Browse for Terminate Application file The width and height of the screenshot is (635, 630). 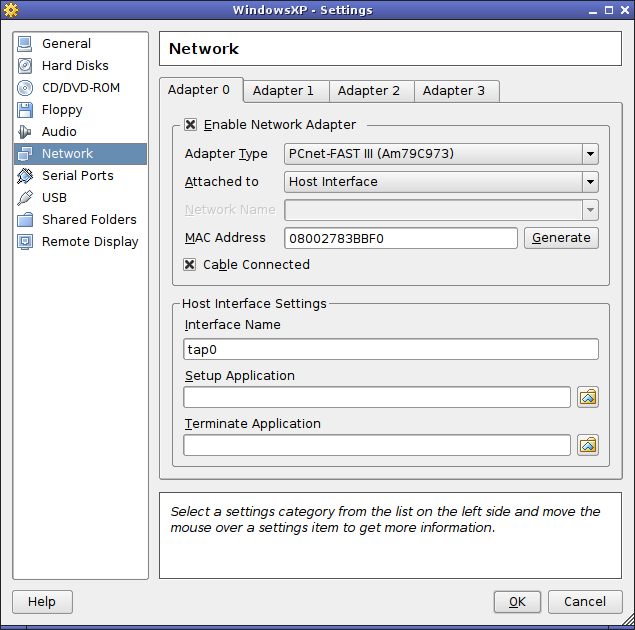tap(588, 445)
